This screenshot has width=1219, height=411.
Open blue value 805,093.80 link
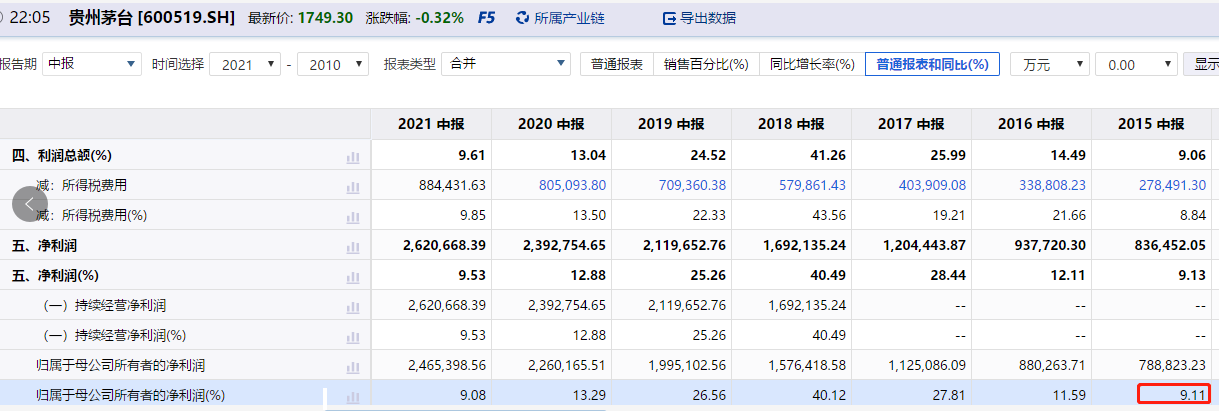(x=572, y=185)
